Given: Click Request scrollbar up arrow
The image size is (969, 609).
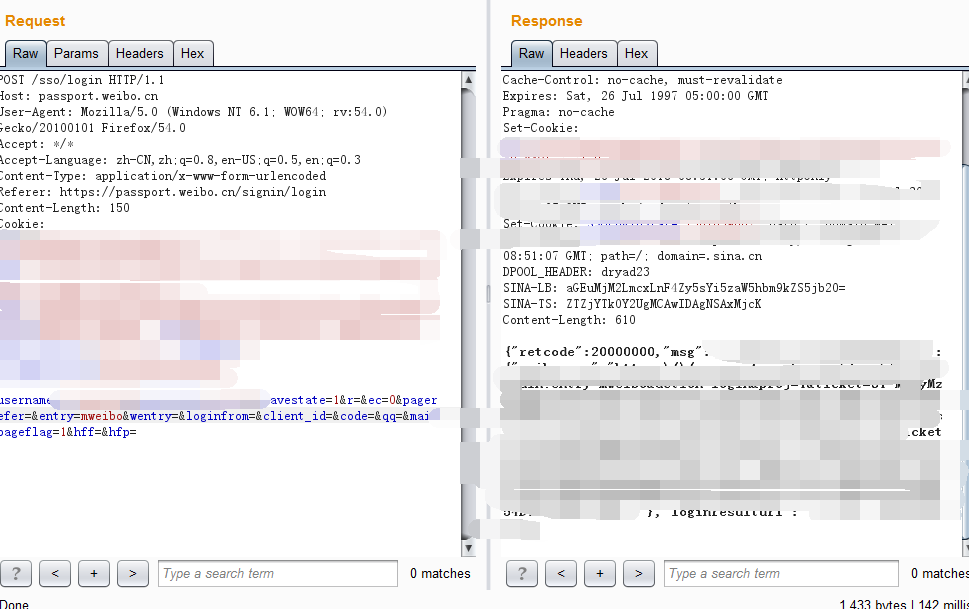Looking at the screenshot, I should [x=468, y=79].
